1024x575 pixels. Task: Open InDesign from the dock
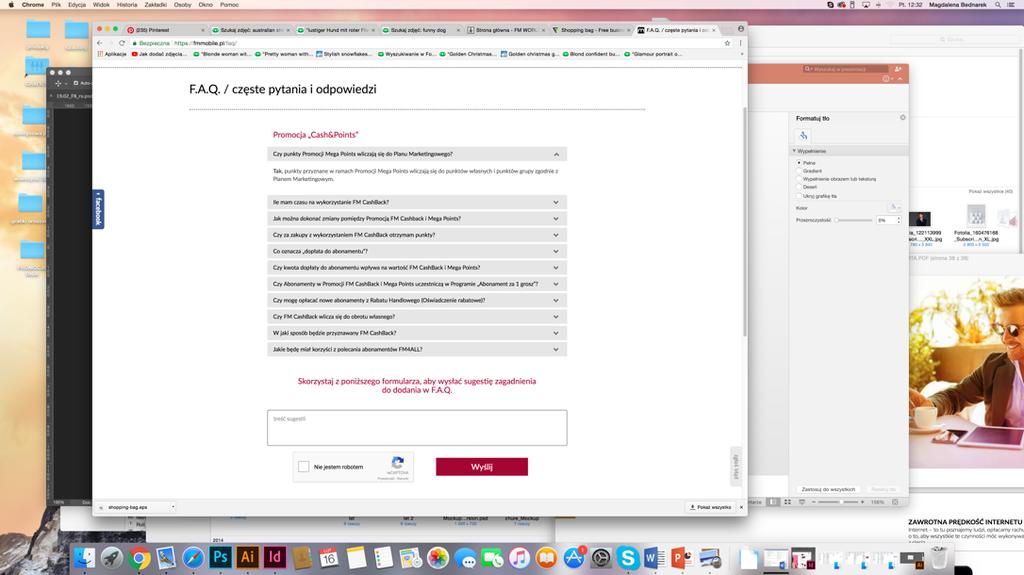coord(274,557)
